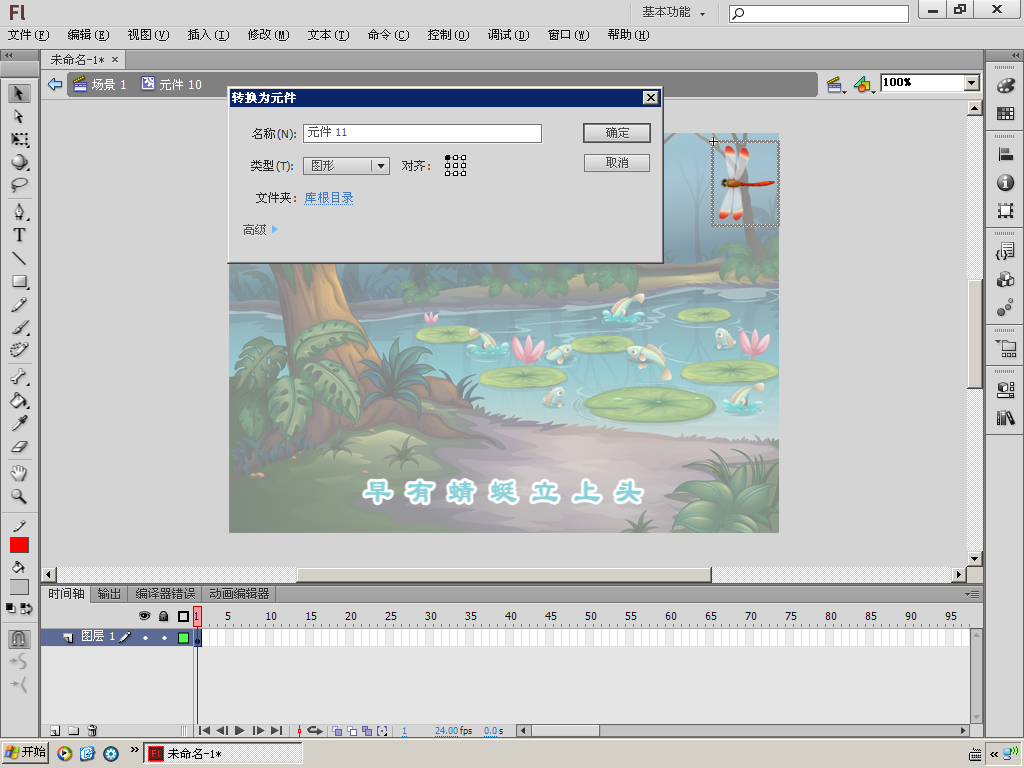Click the red fill color swatch
1024x768 pixels.
(x=19, y=545)
